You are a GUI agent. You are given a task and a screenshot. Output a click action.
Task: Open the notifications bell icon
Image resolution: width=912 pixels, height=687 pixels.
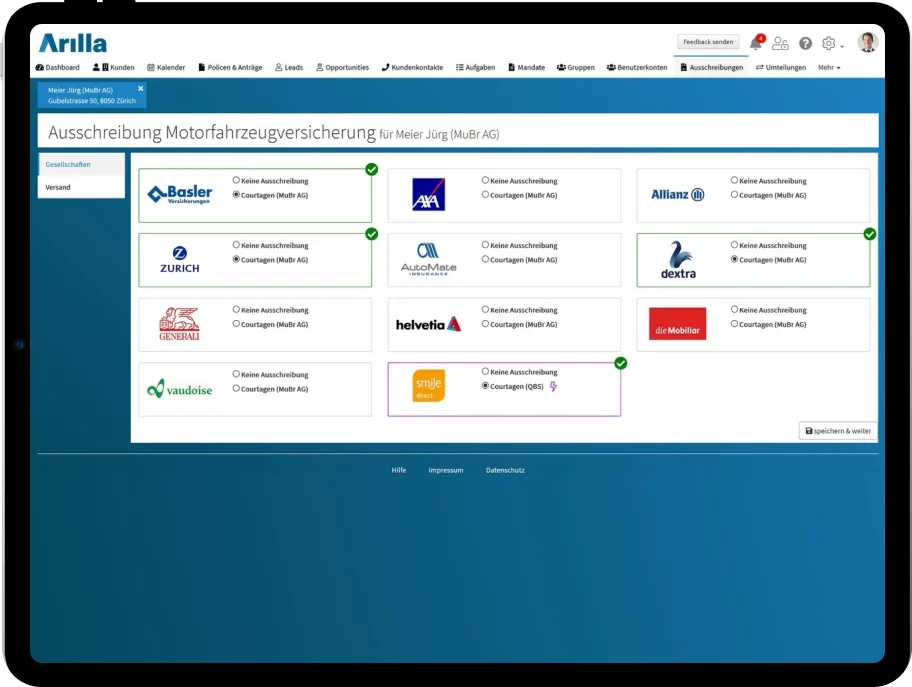coord(756,43)
